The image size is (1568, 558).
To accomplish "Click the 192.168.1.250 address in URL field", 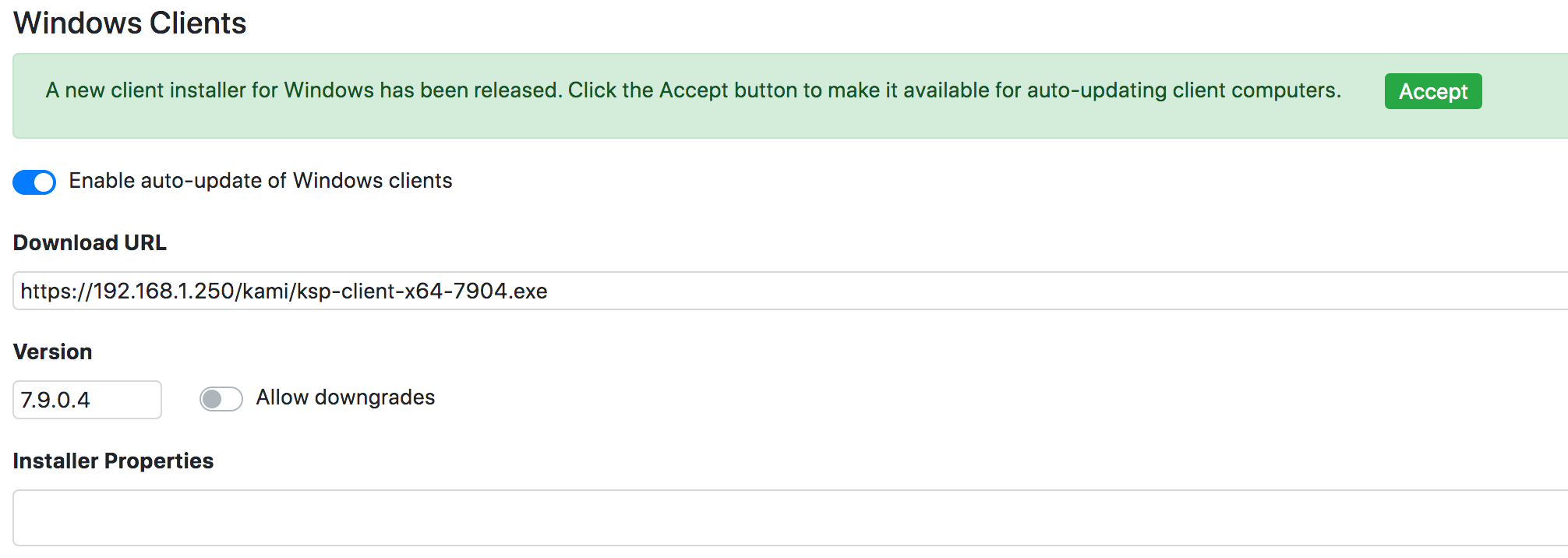I will 164,291.
